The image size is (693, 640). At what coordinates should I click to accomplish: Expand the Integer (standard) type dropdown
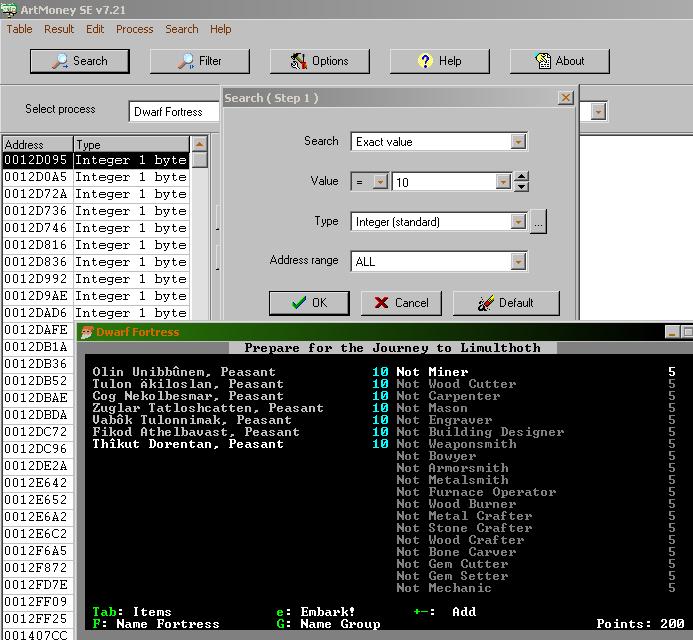tap(518, 221)
